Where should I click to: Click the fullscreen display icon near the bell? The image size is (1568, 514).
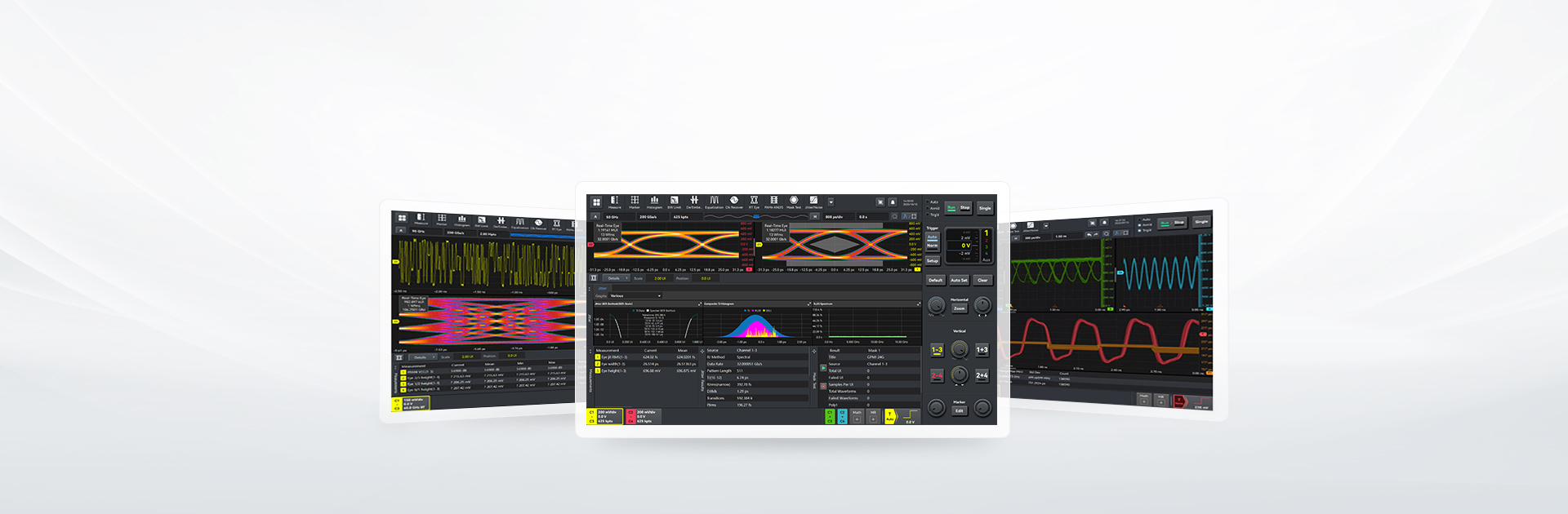click(880, 202)
